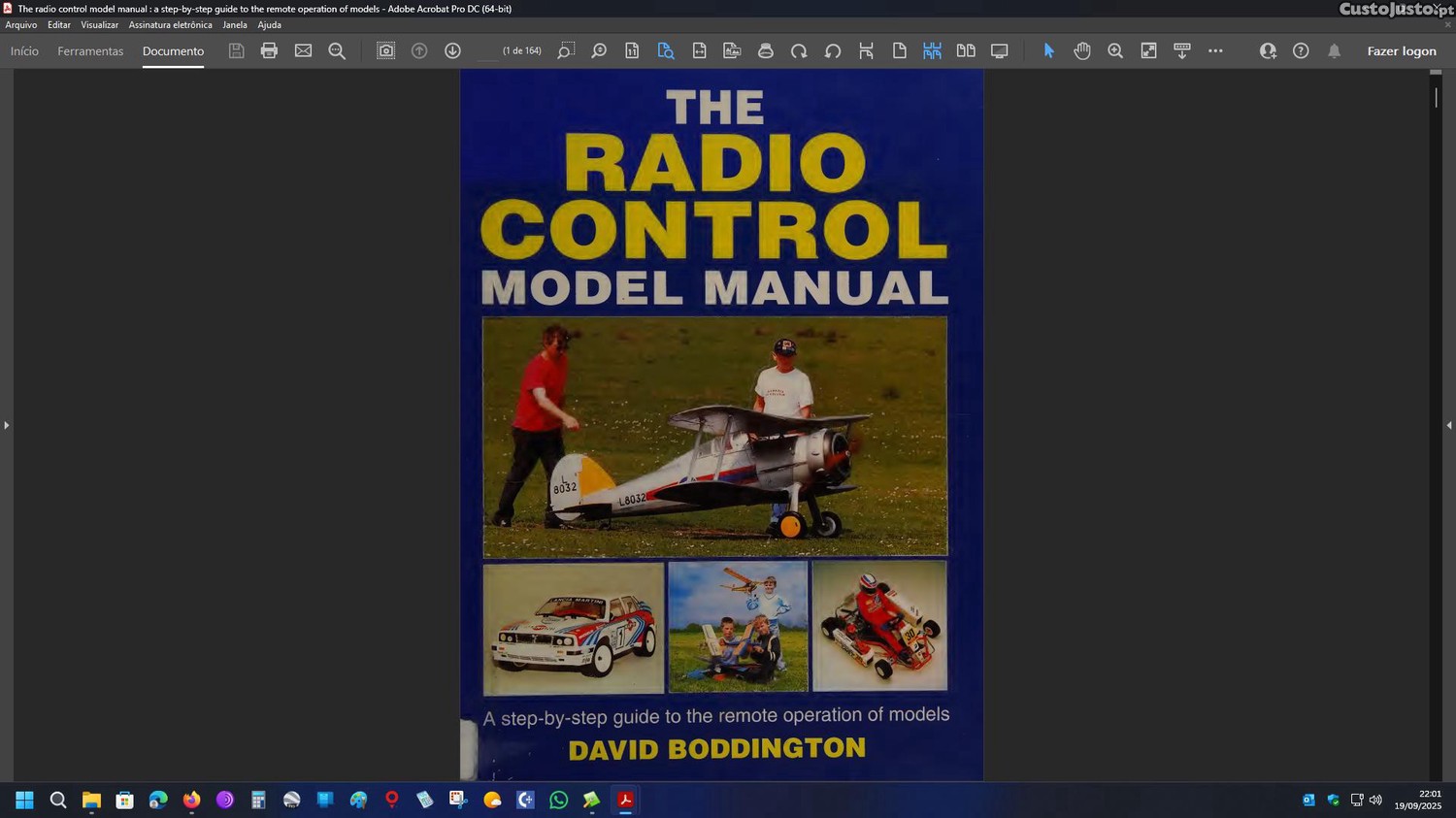Click the magnifier-plus zoom in icon
Image resolution: width=1456 pixels, height=818 pixels.
tap(1115, 50)
